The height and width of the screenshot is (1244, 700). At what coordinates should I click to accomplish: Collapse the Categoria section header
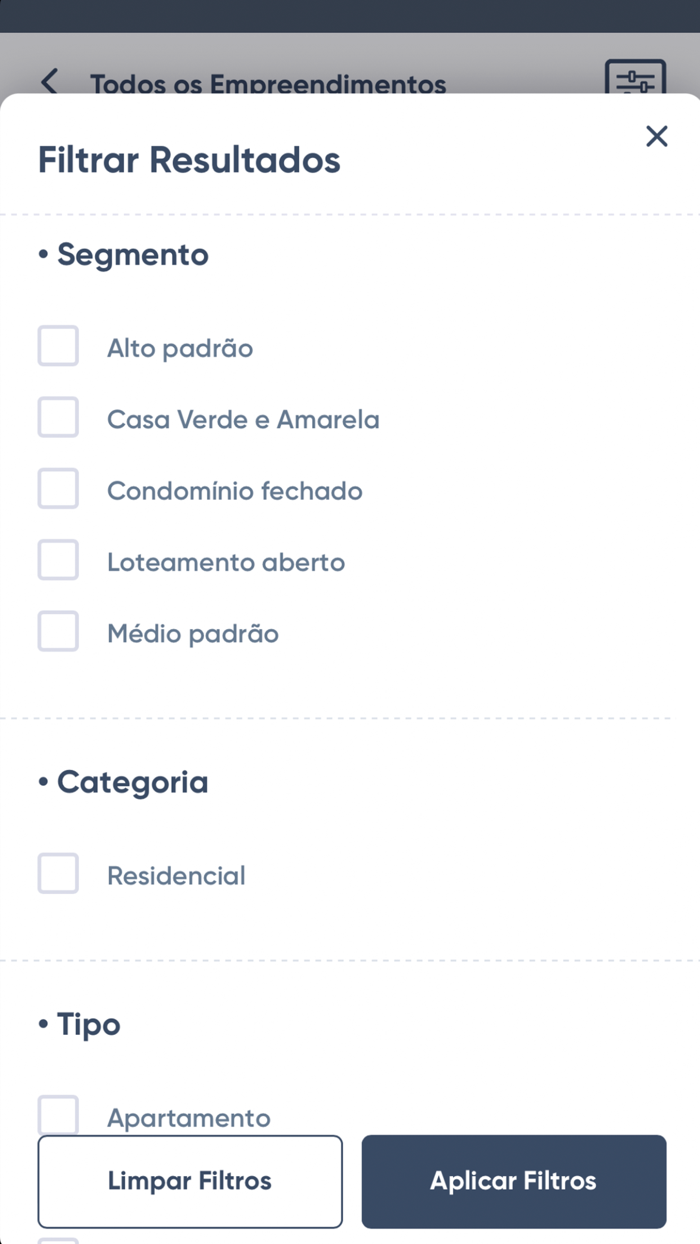(x=122, y=782)
